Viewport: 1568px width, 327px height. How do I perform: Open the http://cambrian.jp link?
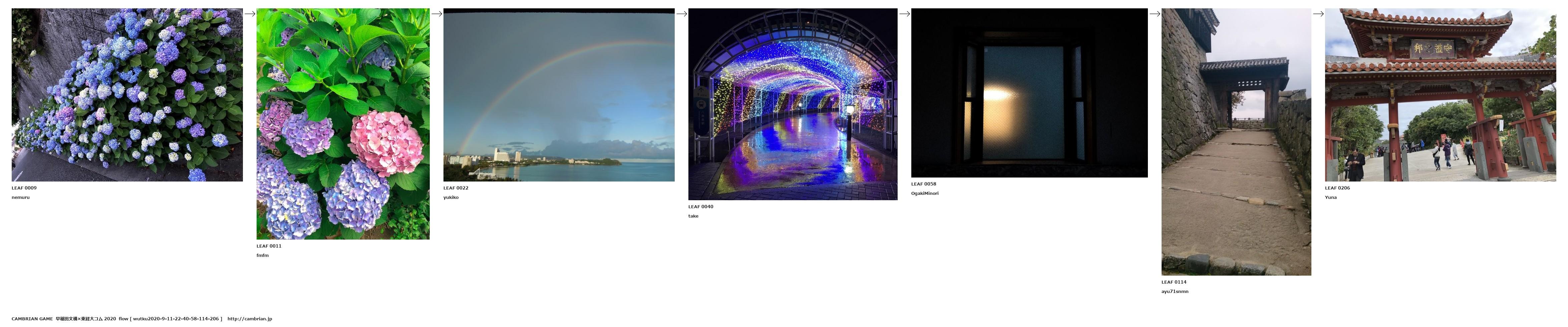[250, 319]
